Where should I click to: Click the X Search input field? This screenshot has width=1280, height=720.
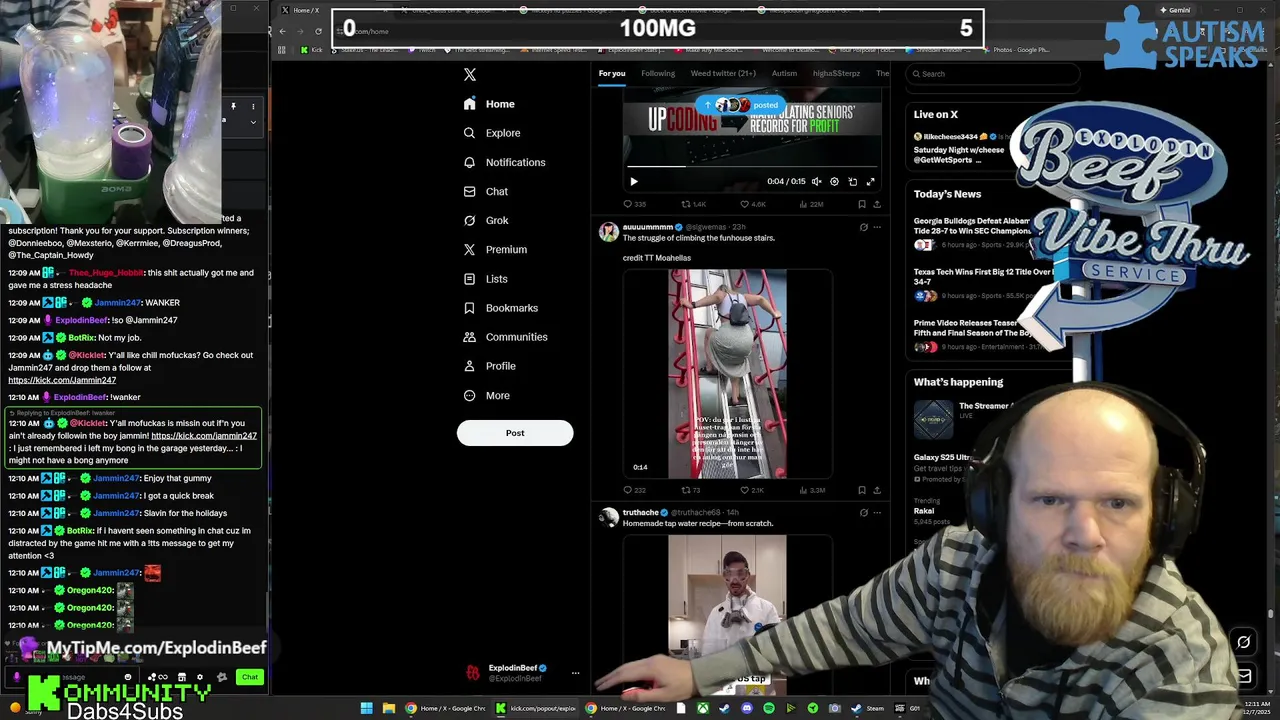[992, 74]
